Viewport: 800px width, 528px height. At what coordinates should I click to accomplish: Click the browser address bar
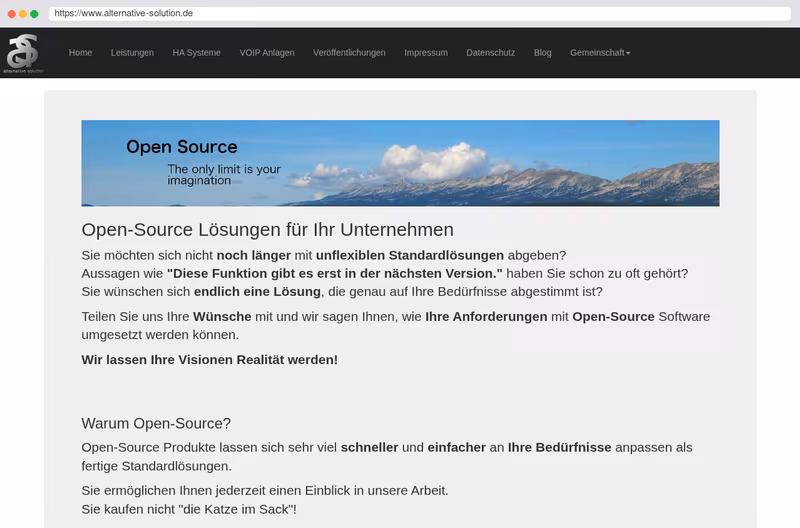(x=419, y=13)
